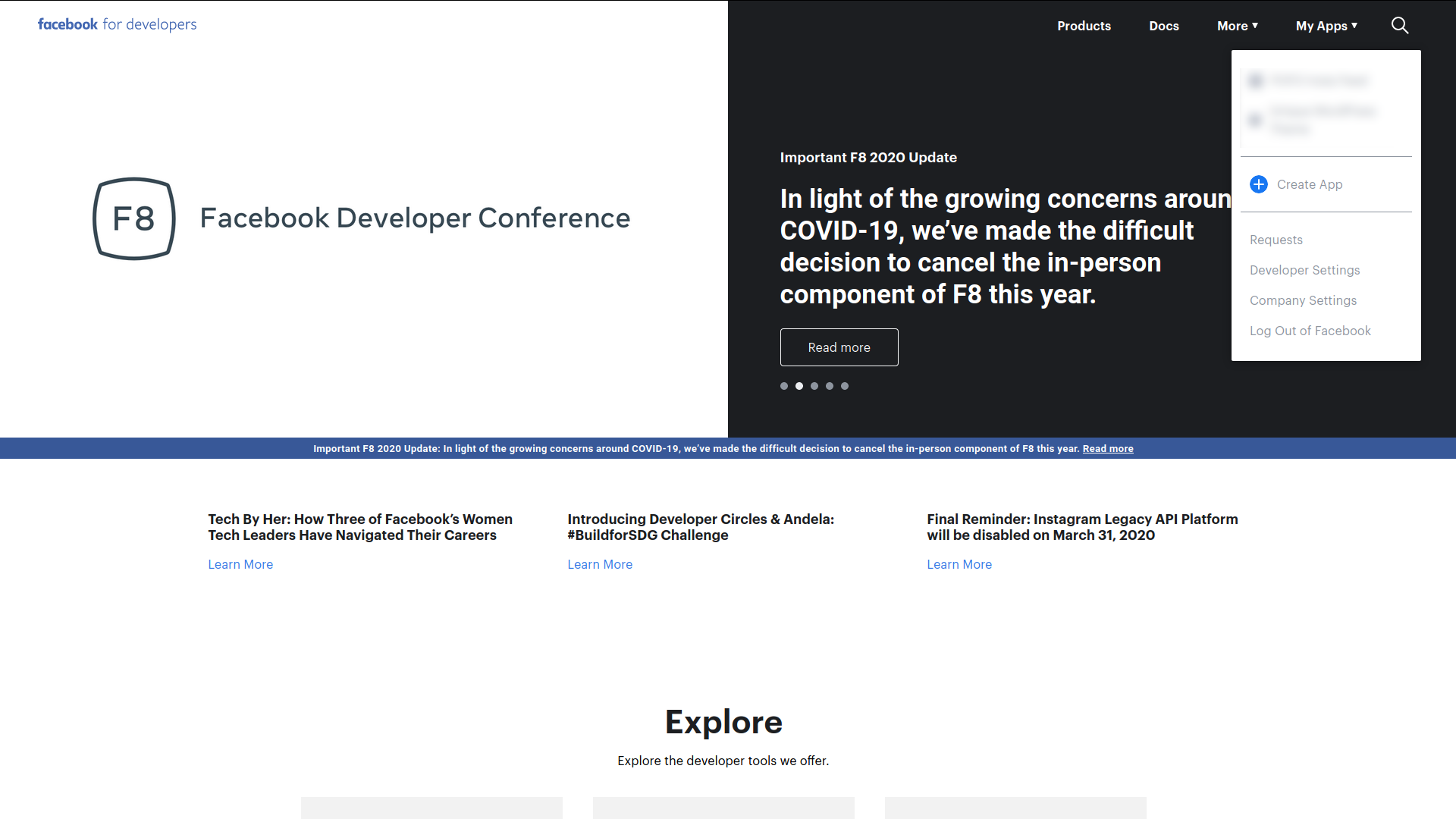Select the first carousel dot
Image resolution: width=1456 pixels, height=819 pixels.
(x=784, y=386)
